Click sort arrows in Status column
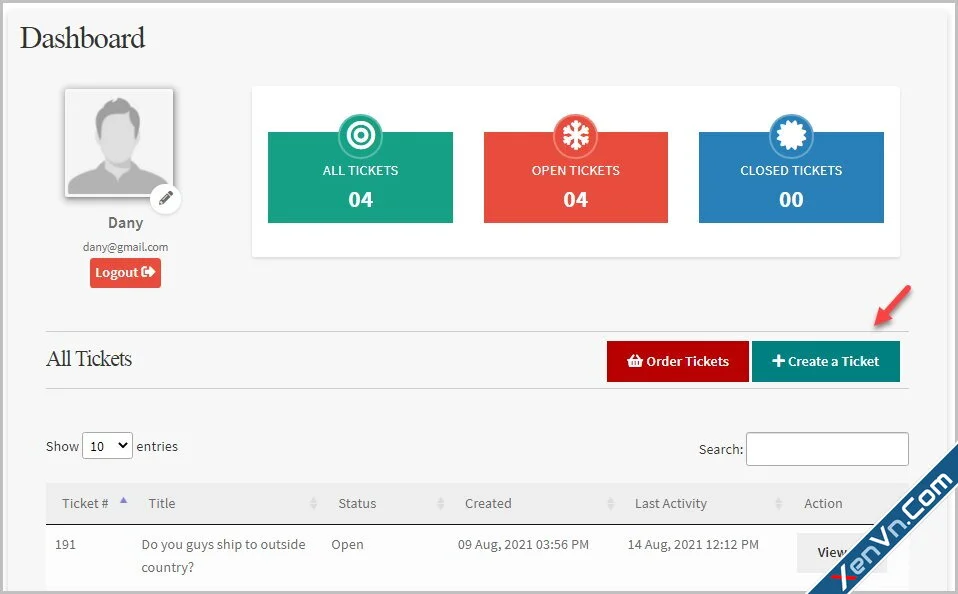Screen dimensions: 958x594 click(x=440, y=504)
